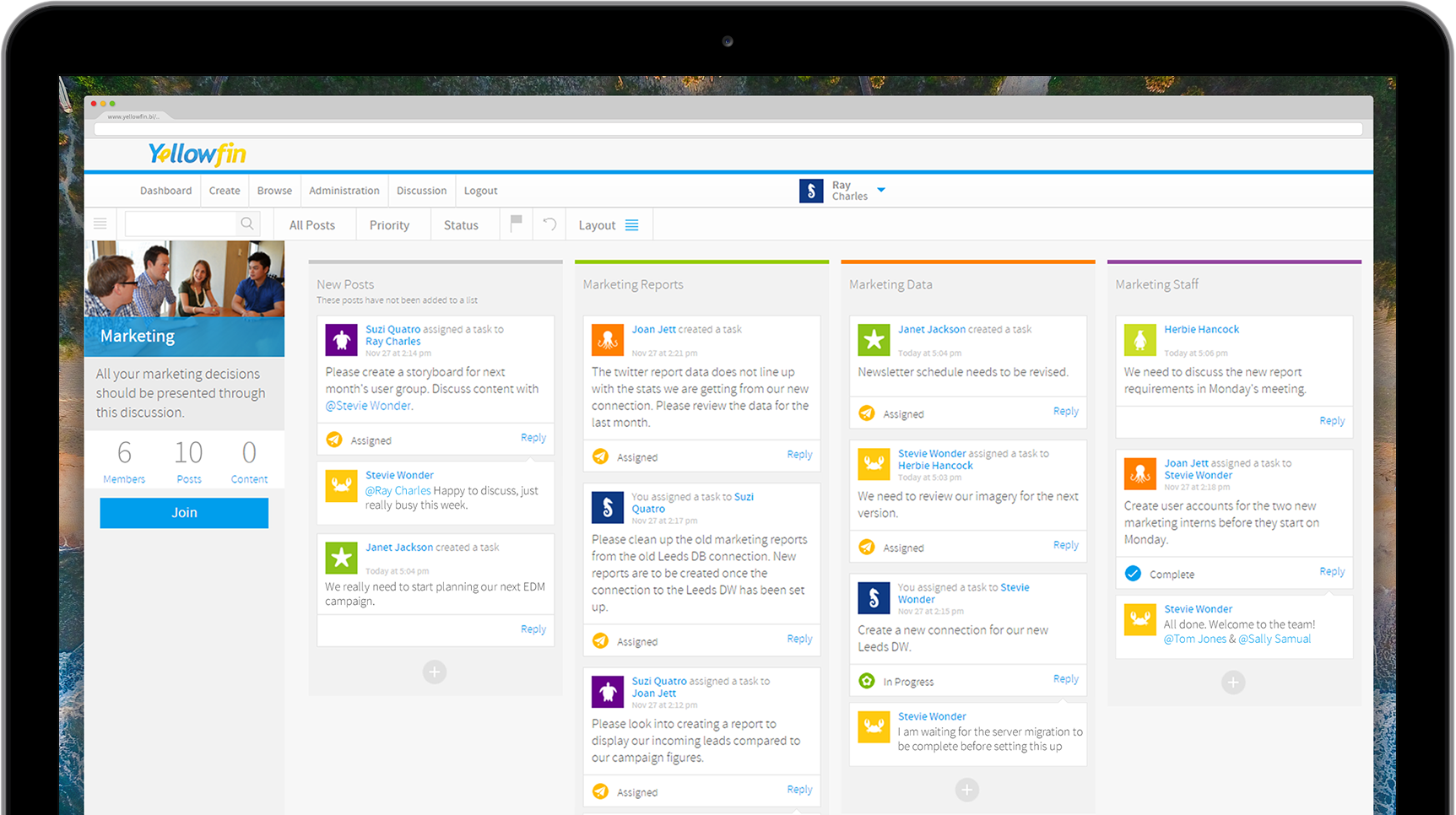Click Assigned icon on Newsletter schedule post
Image resolution: width=1456 pixels, height=815 pixels.
tap(867, 413)
